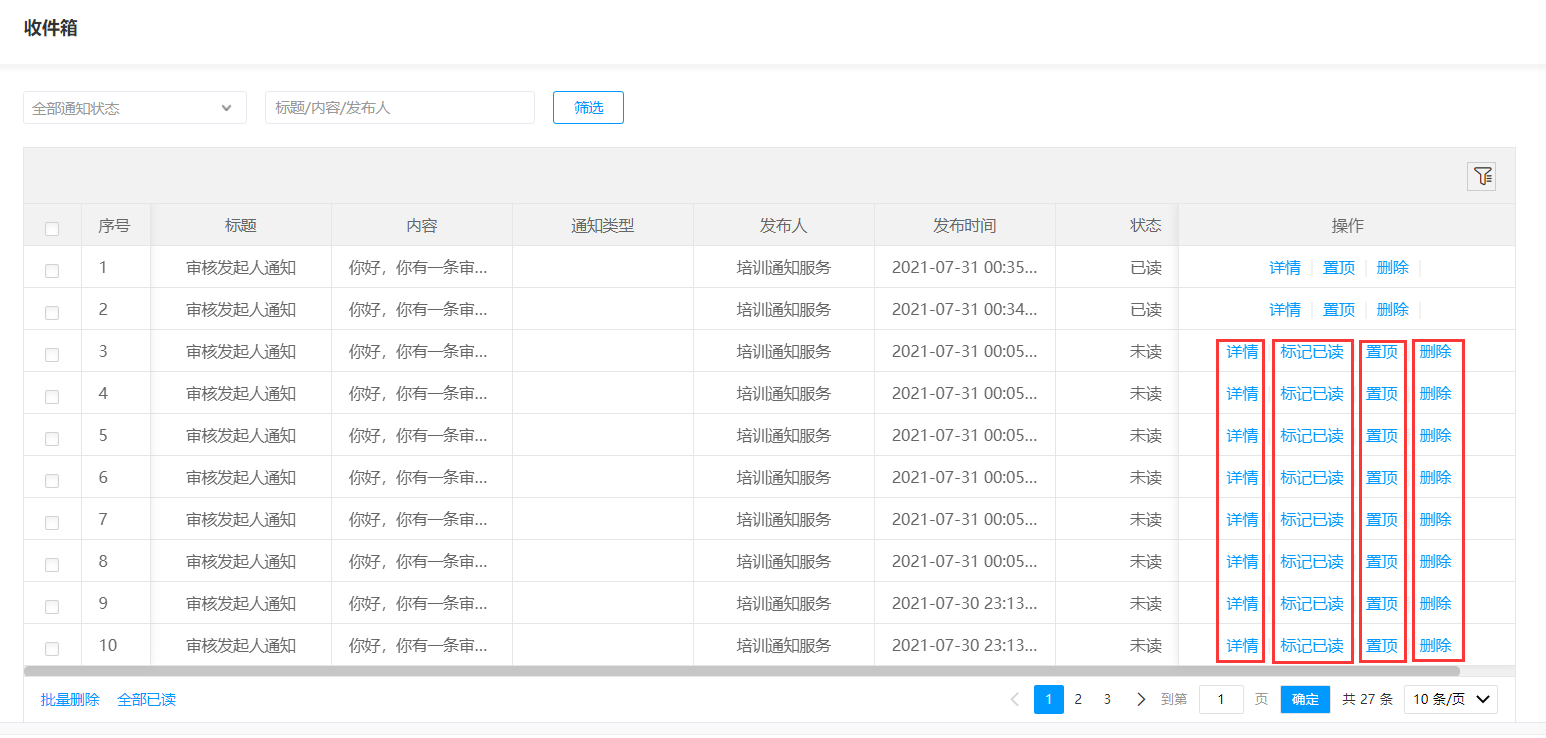Image resolution: width=1546 pixels, height=738 pixels.
Task: Open 详情 for row 1
Action: pyautogui.click(x=1285, y=267)
